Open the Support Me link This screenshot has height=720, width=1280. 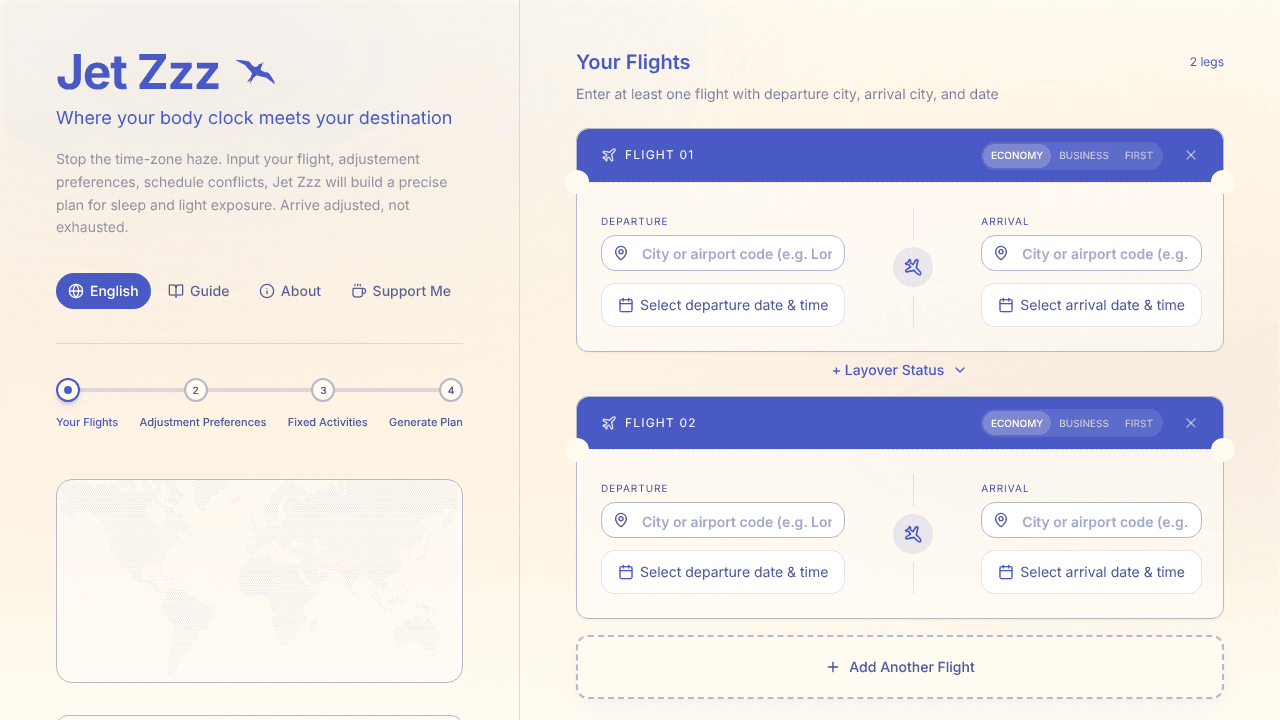tap(401, 291)
